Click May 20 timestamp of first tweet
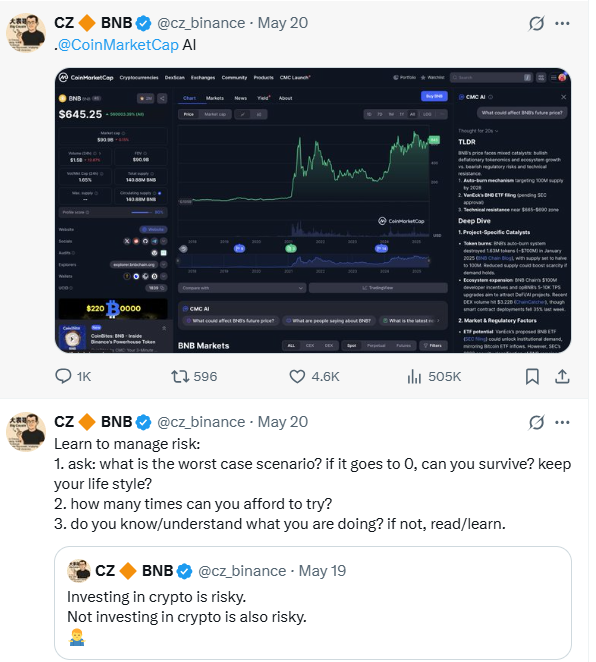Image resolution: width=596 pixels, height=662 pixels. coord(283,23)
